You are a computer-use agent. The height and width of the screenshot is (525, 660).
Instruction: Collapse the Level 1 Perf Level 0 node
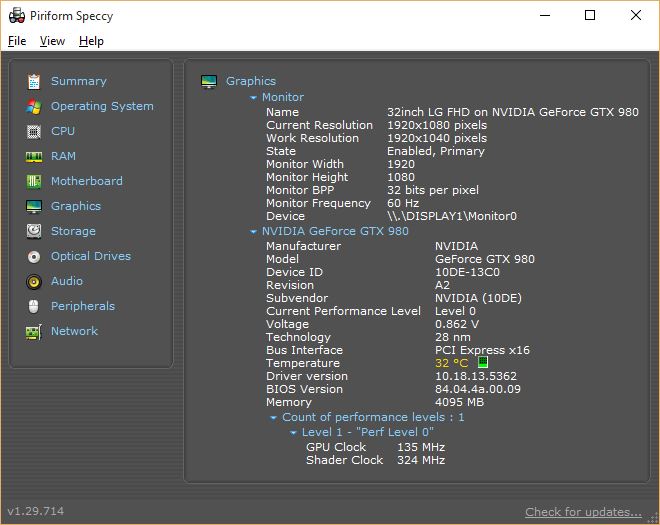click(293, 433)
